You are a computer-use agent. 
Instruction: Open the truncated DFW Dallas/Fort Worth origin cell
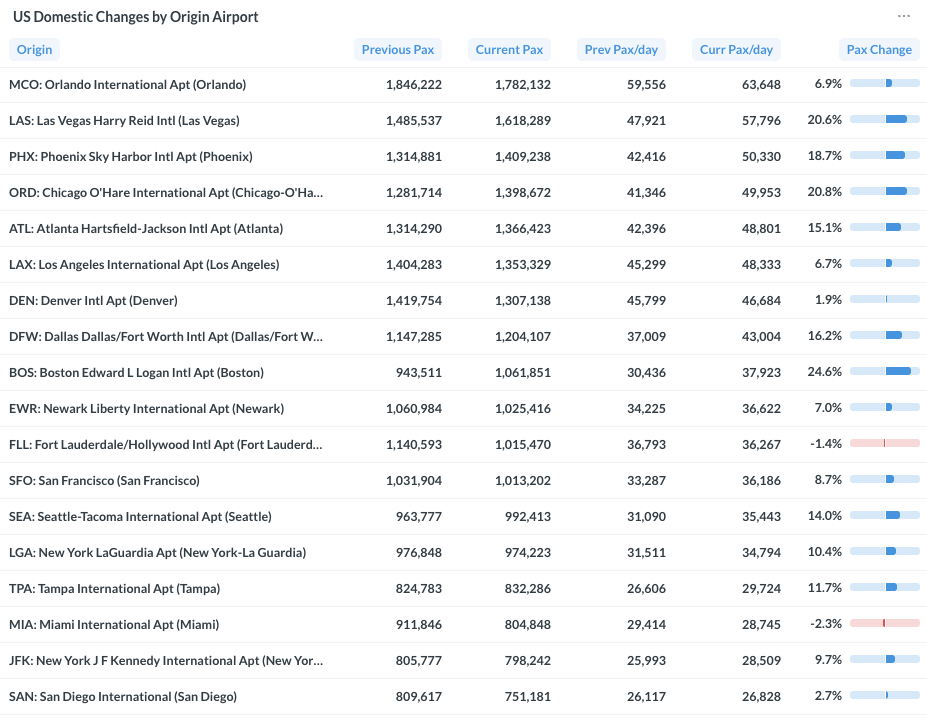click(165, 337)
